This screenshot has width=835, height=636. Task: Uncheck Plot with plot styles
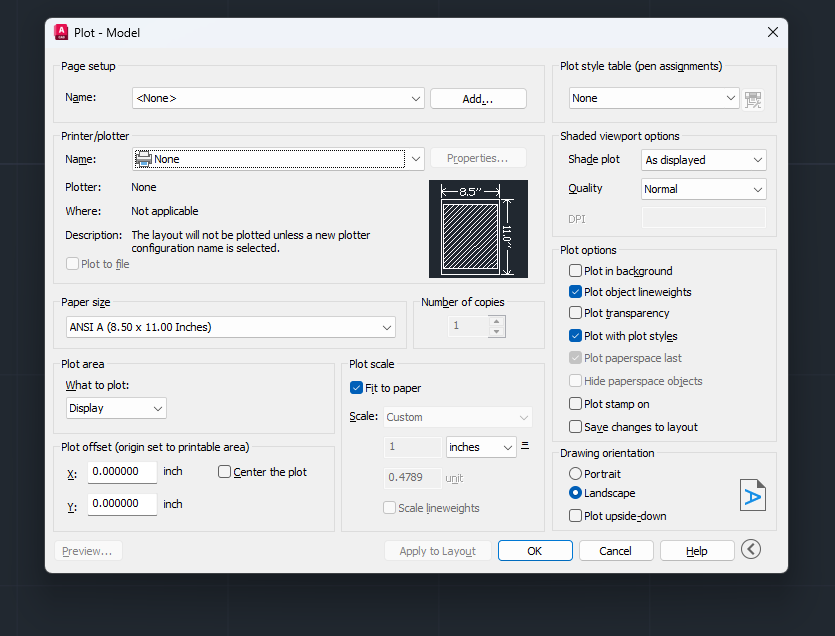pos(575,336)
